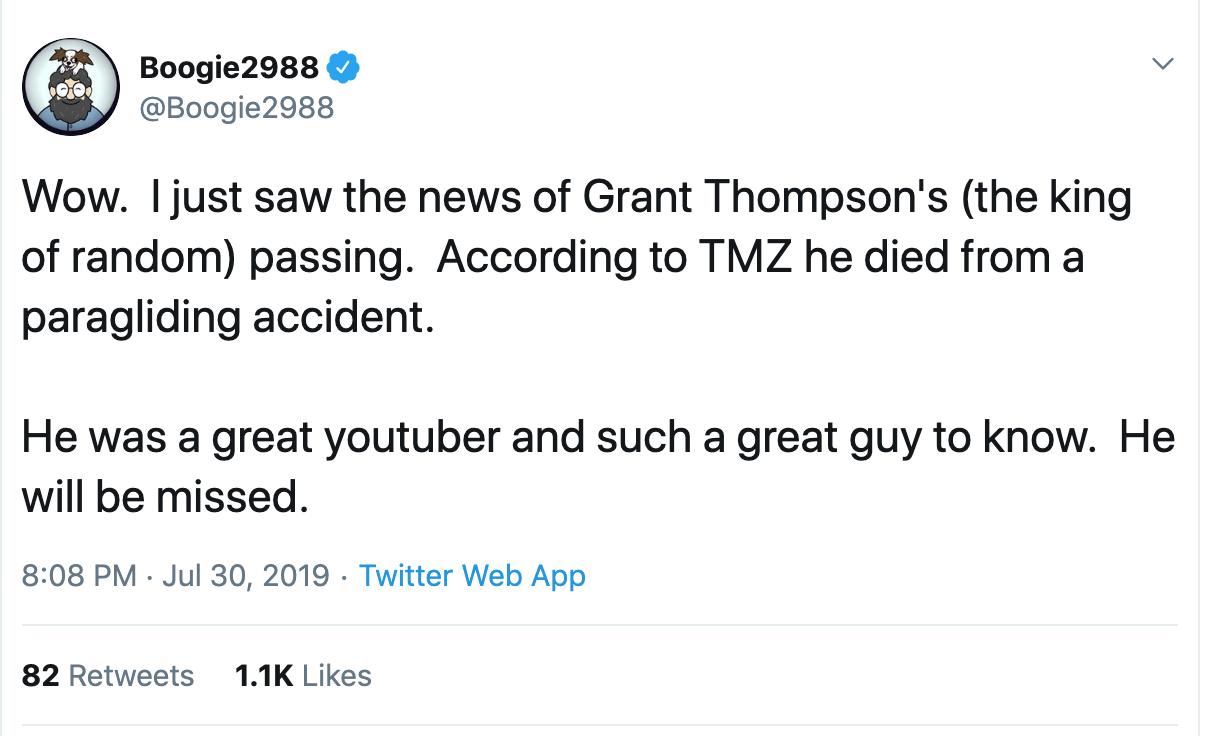1210x736 pixels.
Task: Click the blue verified badge icon
Action: (344, 66)
